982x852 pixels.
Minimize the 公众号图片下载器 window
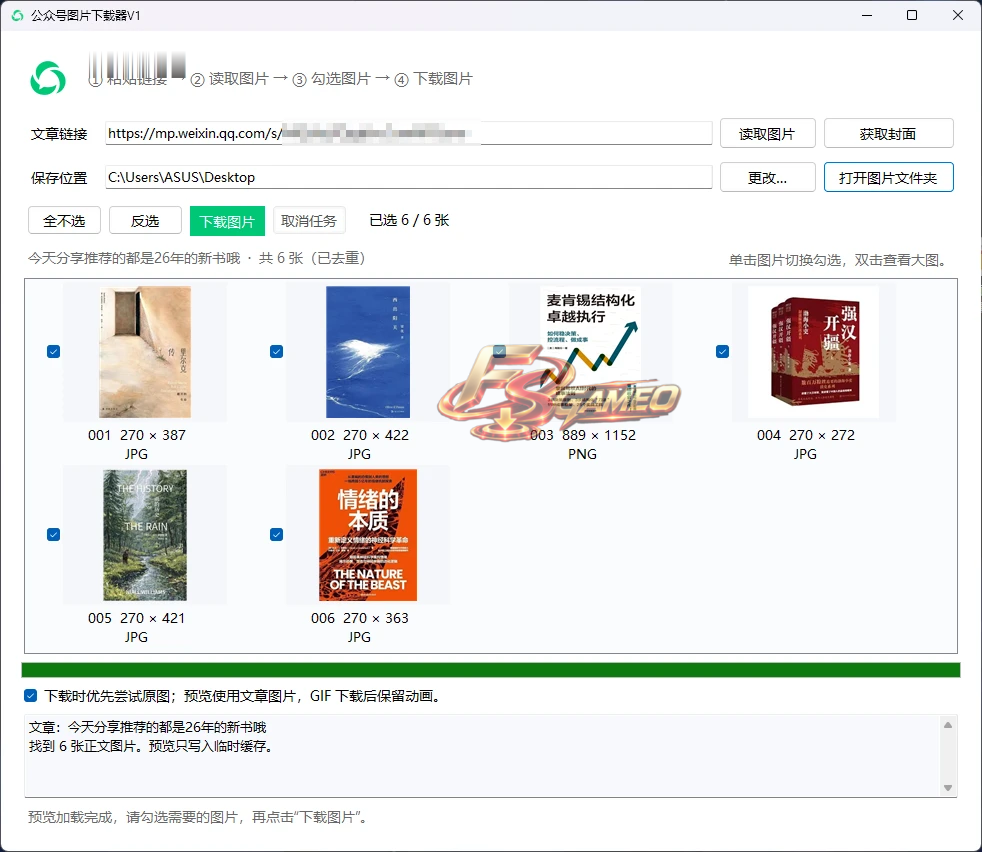(x=867, y=15)
